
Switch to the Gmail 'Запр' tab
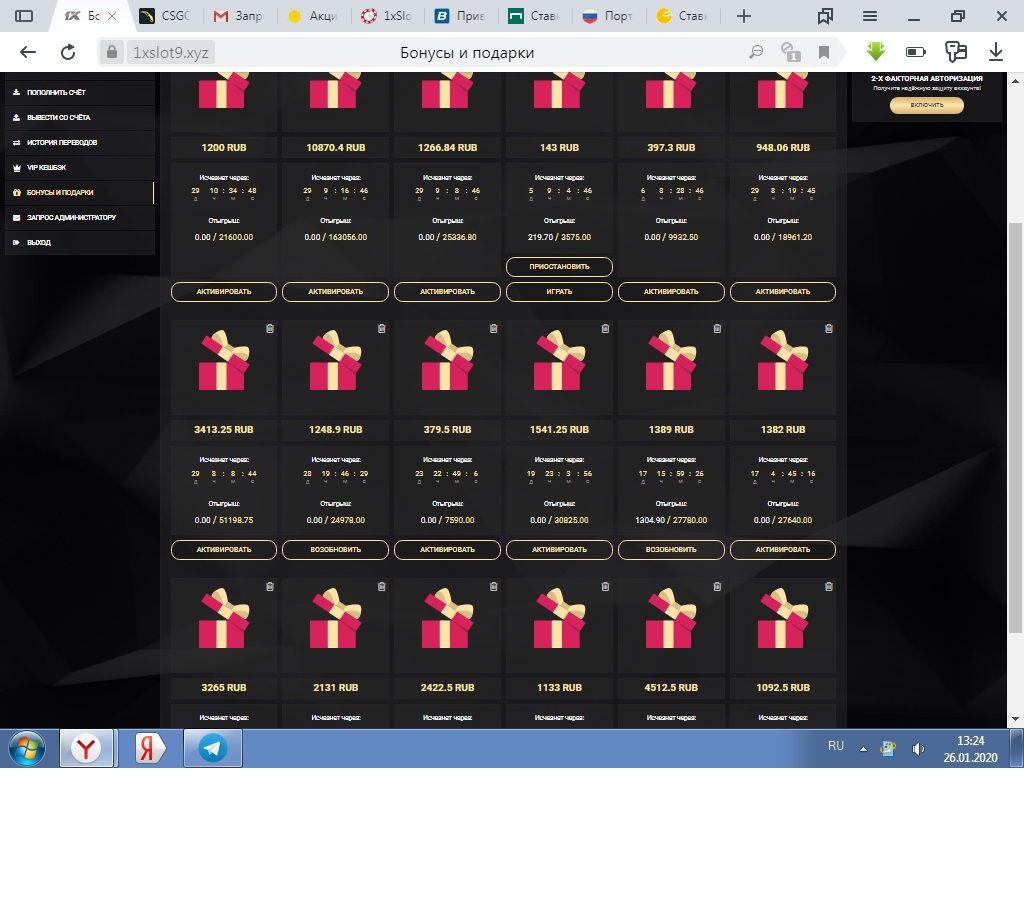pos(239,16)
